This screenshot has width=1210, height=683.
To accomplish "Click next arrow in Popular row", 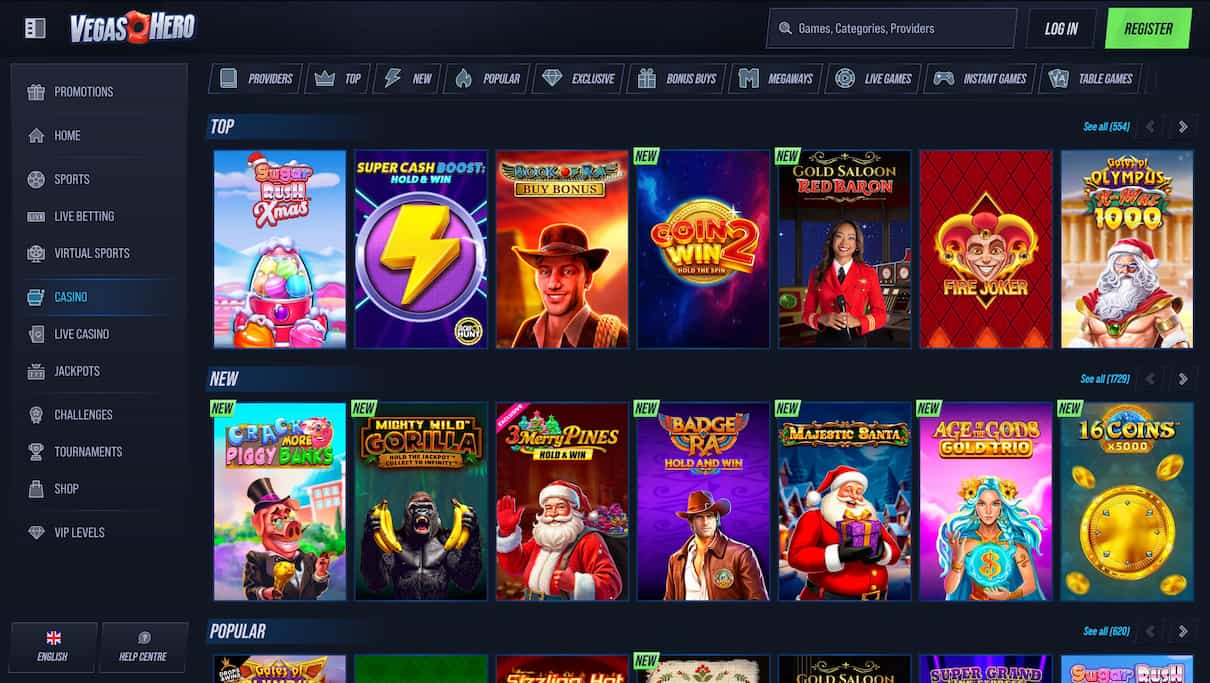I will pyautogui.click(x=1183, y=631).
